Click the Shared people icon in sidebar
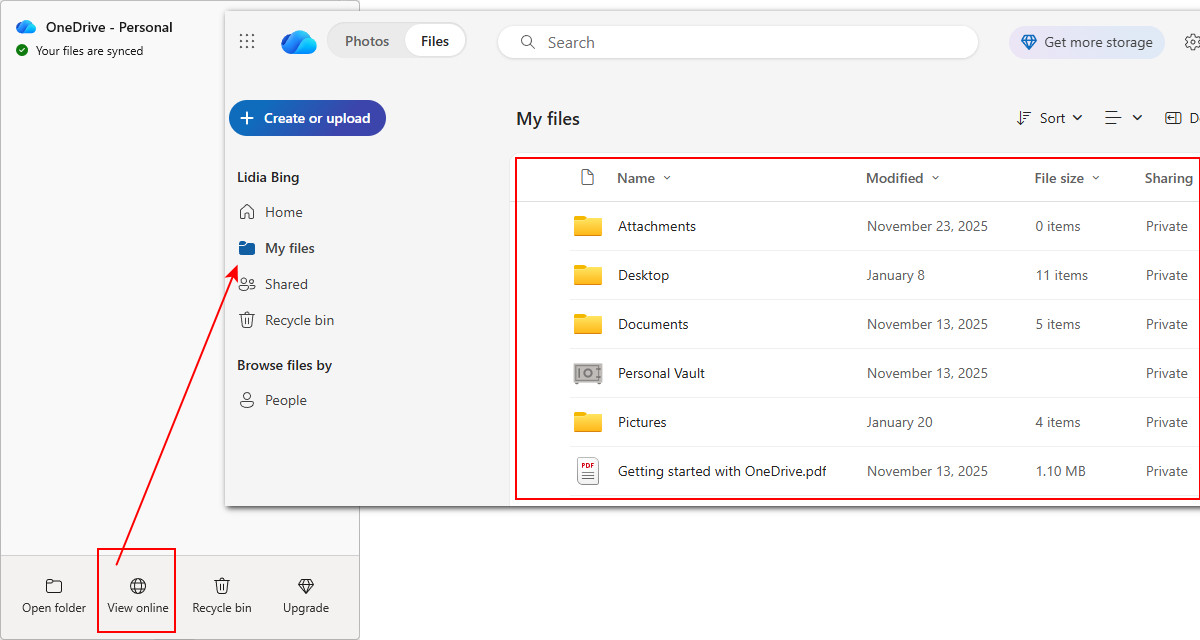1200x640 pixels. pyautogui.click(x=247, y=284)
